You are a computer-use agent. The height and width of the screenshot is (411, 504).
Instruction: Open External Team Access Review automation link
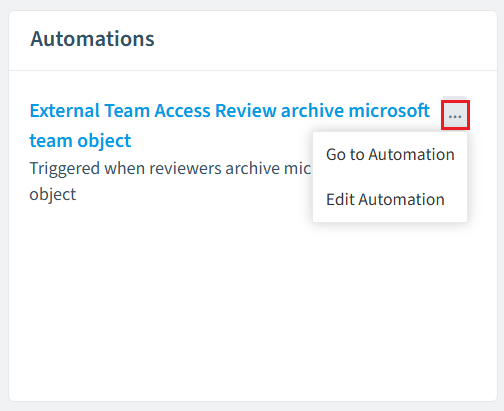(230, 125)
